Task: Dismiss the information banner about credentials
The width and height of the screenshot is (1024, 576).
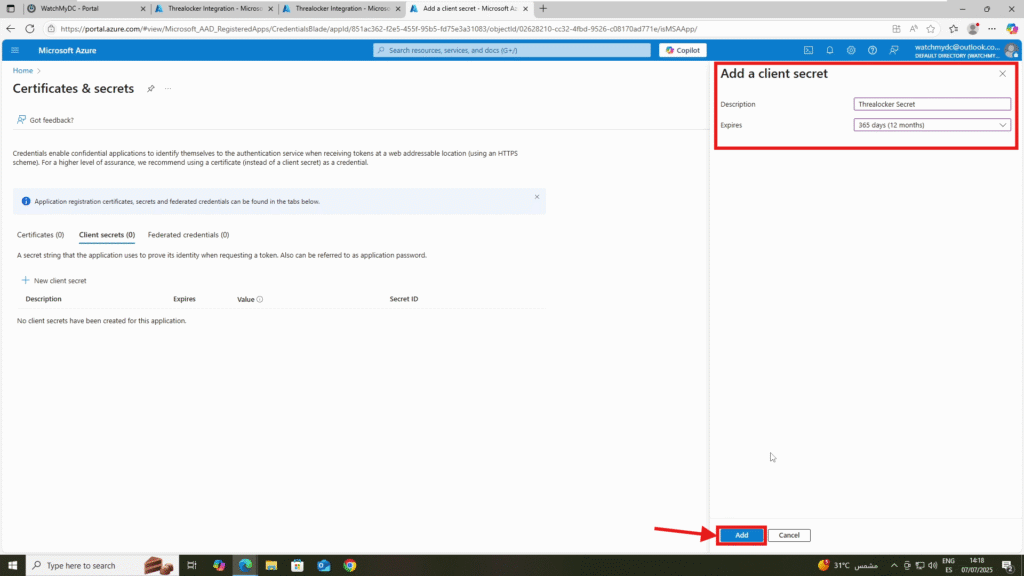Action: coord(537,197)
